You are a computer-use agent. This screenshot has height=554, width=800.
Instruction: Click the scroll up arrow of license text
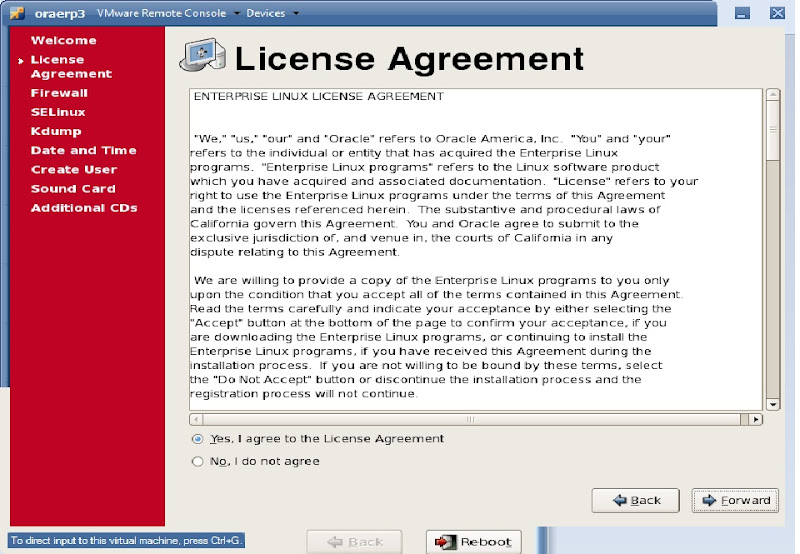[x=773, y=94]
